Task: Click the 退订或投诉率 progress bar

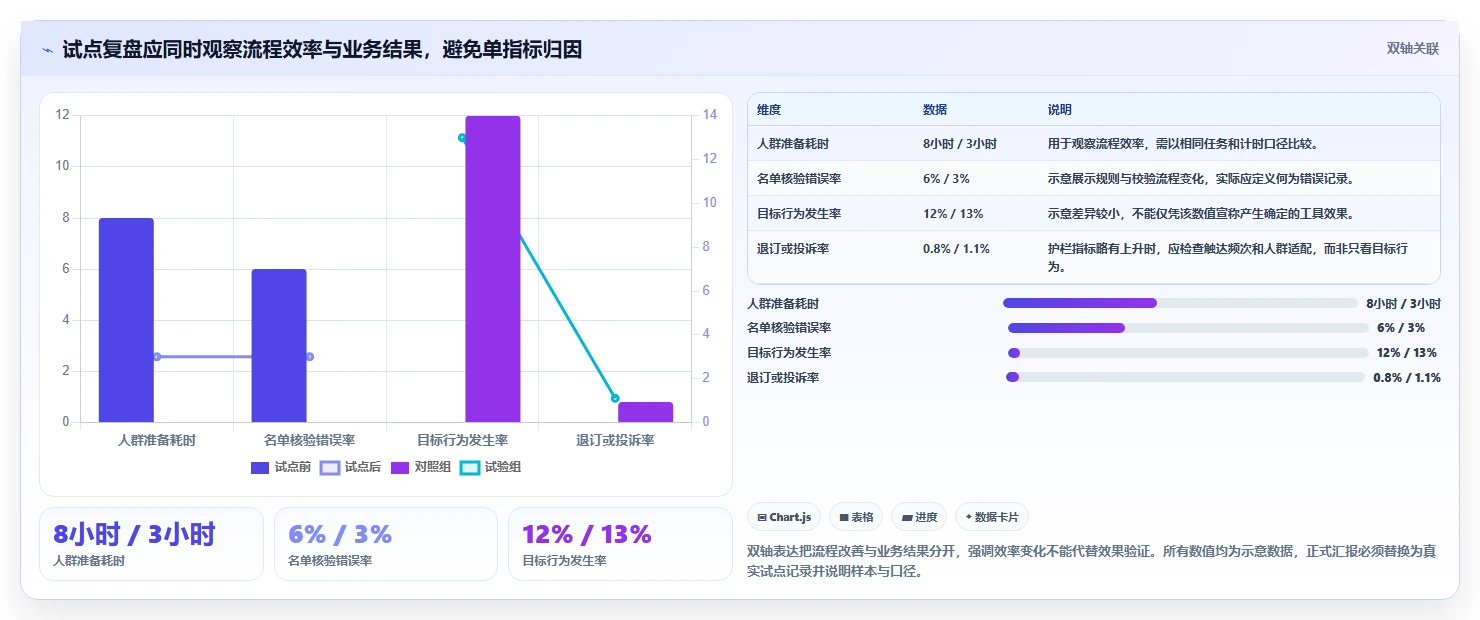Action: 1185,377
